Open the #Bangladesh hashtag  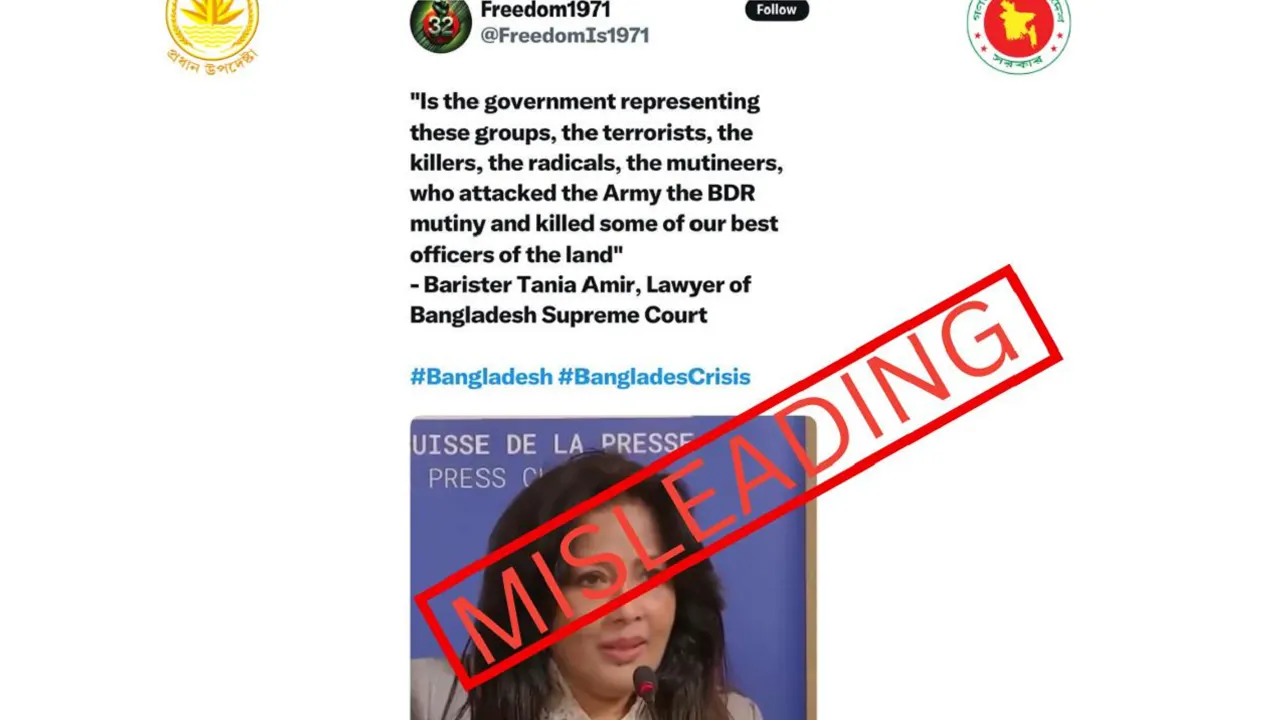click(481, 377)
